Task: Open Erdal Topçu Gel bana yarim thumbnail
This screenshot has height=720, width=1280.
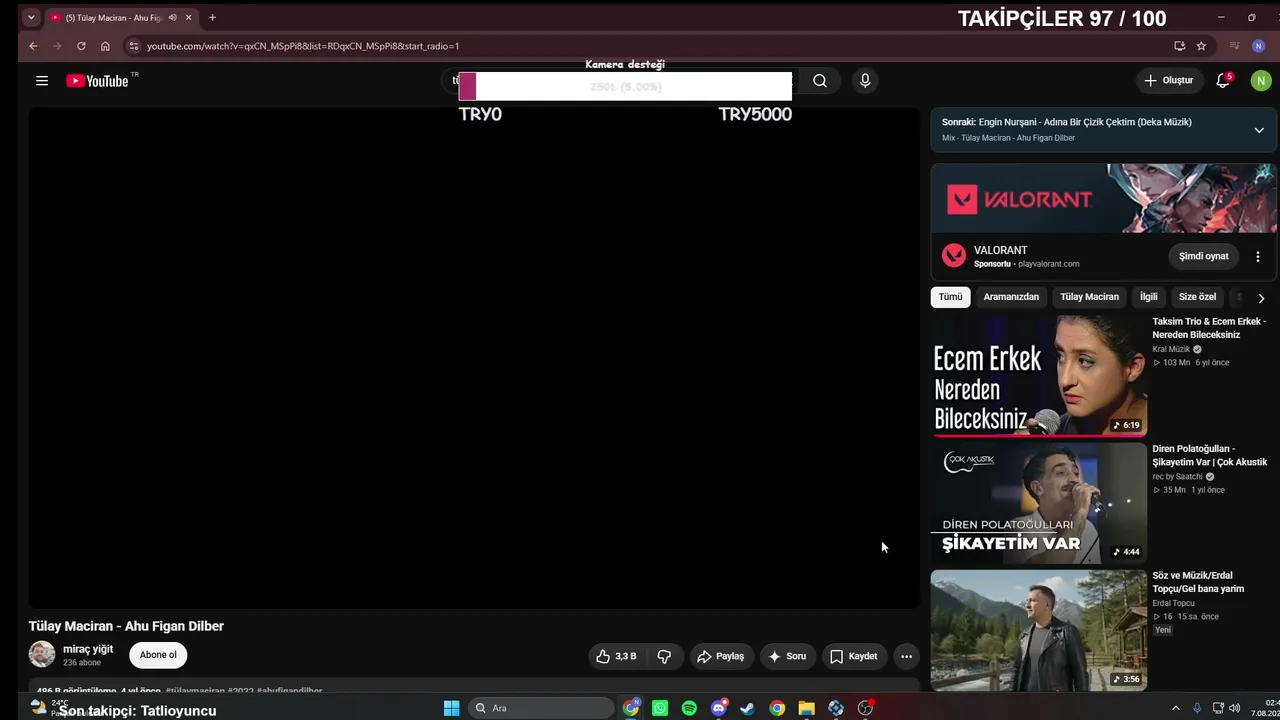Action: pos(1039,630)
